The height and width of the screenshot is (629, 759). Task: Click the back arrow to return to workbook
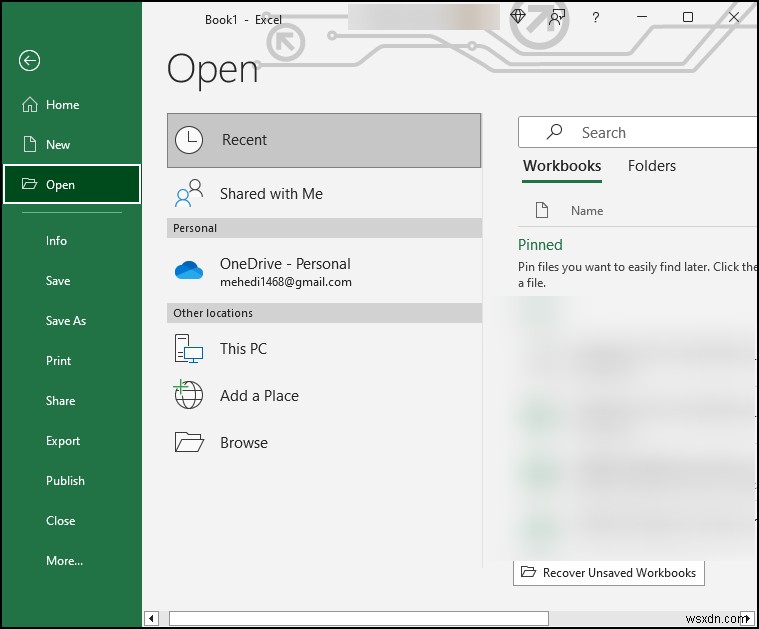[x=30, y=61]
